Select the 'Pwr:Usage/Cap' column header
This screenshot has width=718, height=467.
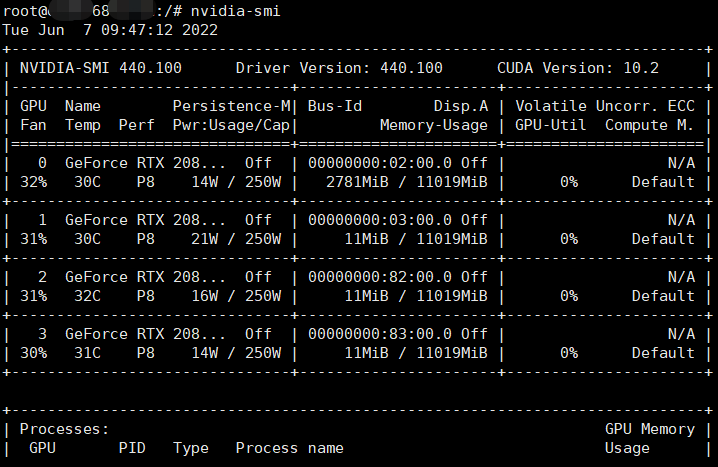[x=231, y=125]
